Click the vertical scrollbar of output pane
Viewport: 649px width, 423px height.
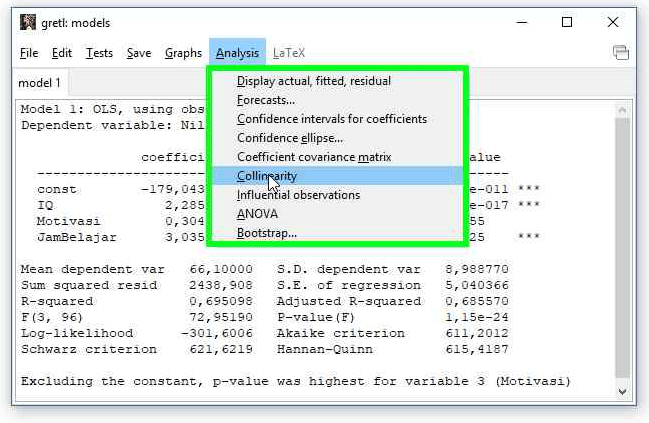coord(622,250)
